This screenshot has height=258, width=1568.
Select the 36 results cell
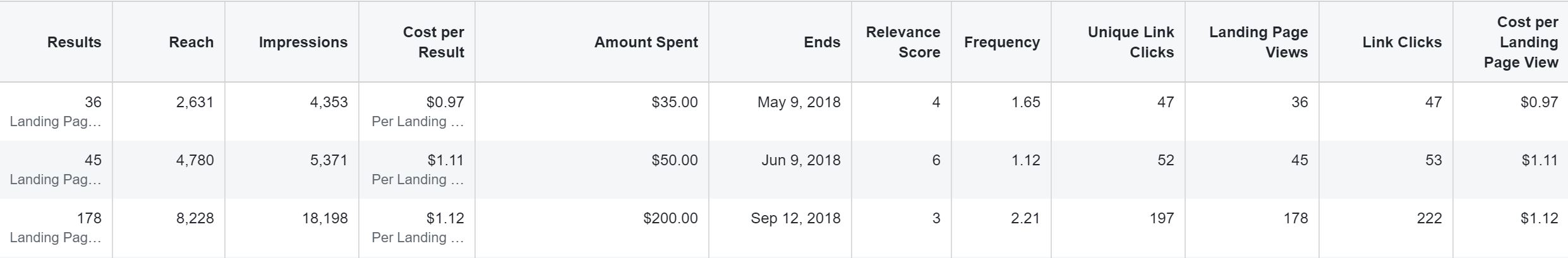[x=93, y=102]
